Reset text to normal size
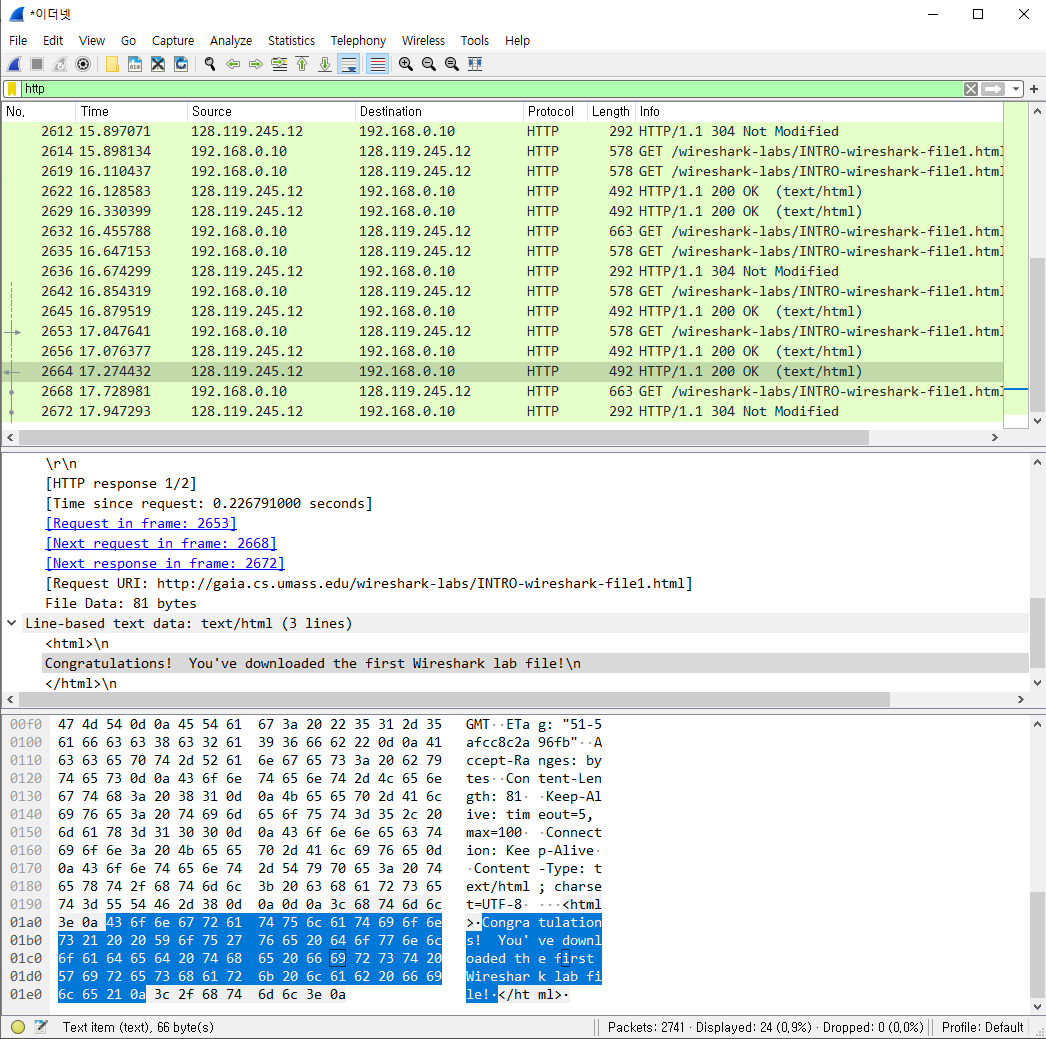Screen dimensions: 1046x1039 452,64
